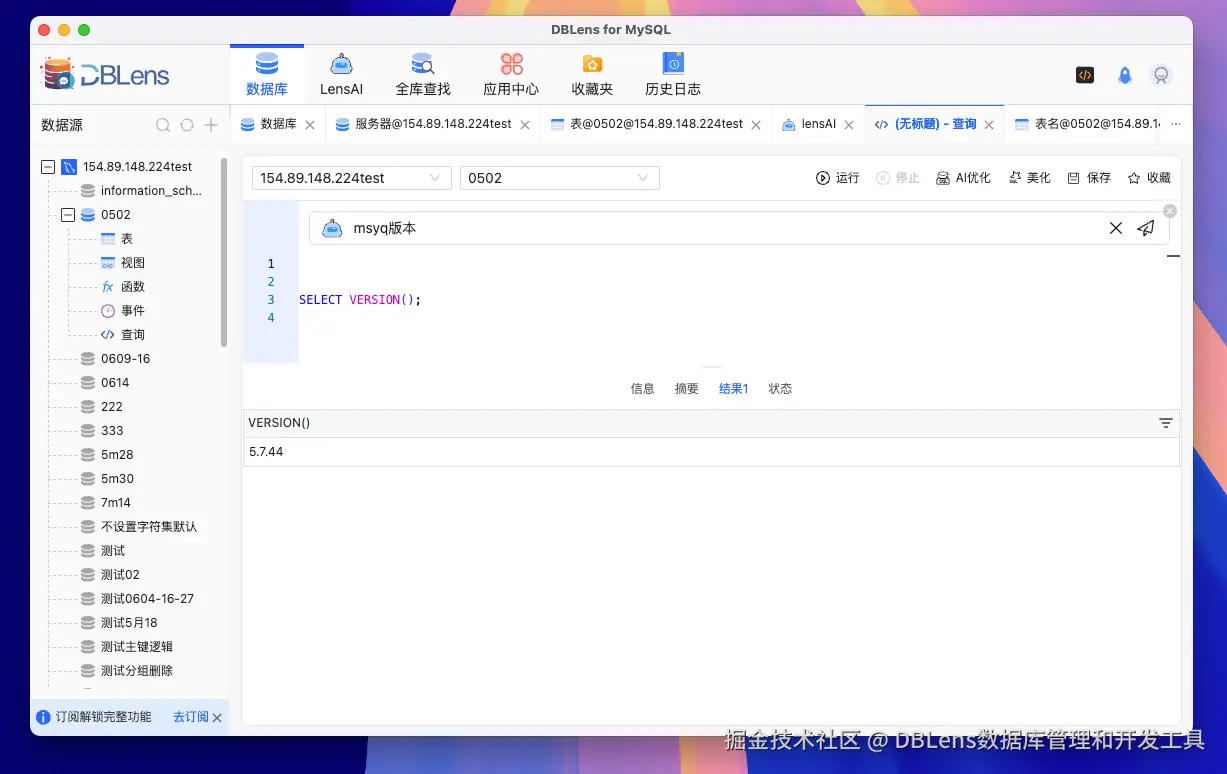The width and height of the screenshot is (1227, 774).
Task: Open the 0502 database dropdown
Action: click(x=560, y=178)
